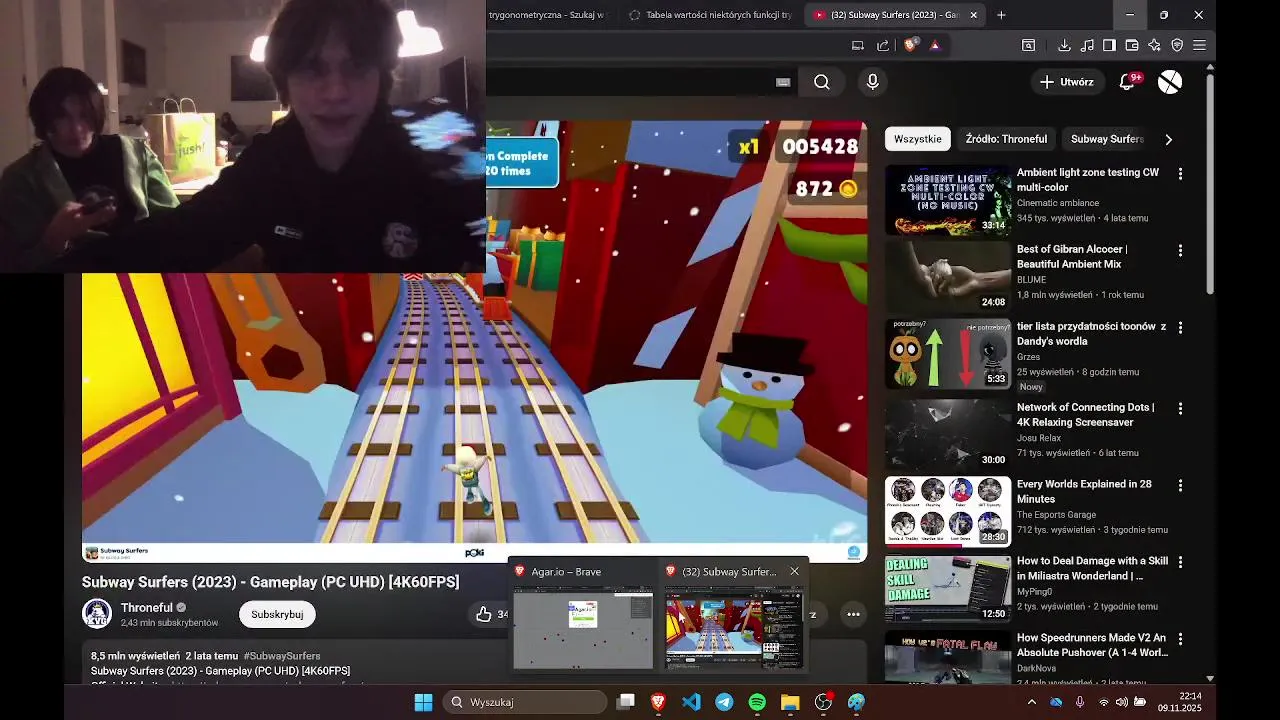
Task: Open the Leo AI sparkle icon
Action: (1154, 45)
